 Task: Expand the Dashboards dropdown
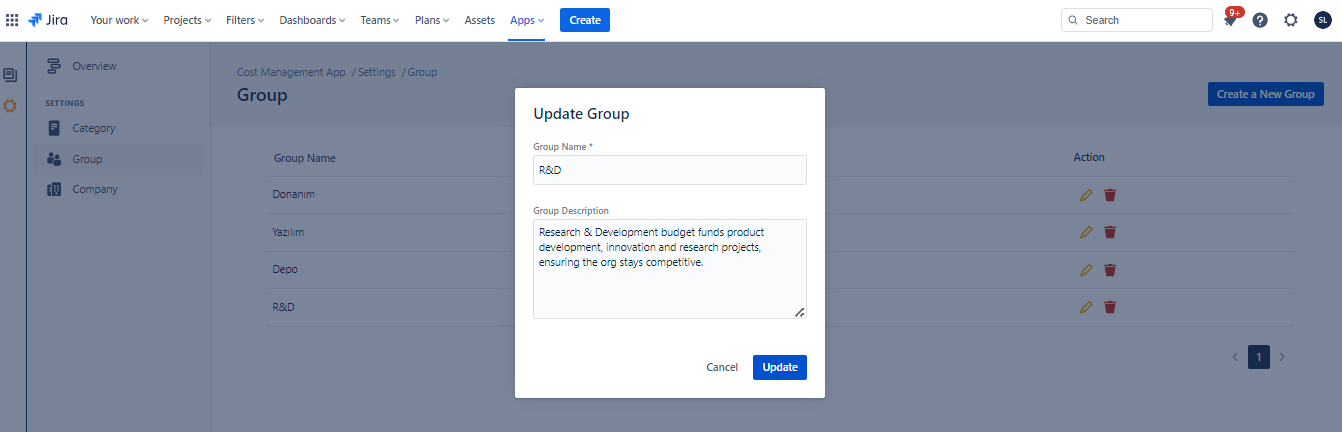(314, 20)
